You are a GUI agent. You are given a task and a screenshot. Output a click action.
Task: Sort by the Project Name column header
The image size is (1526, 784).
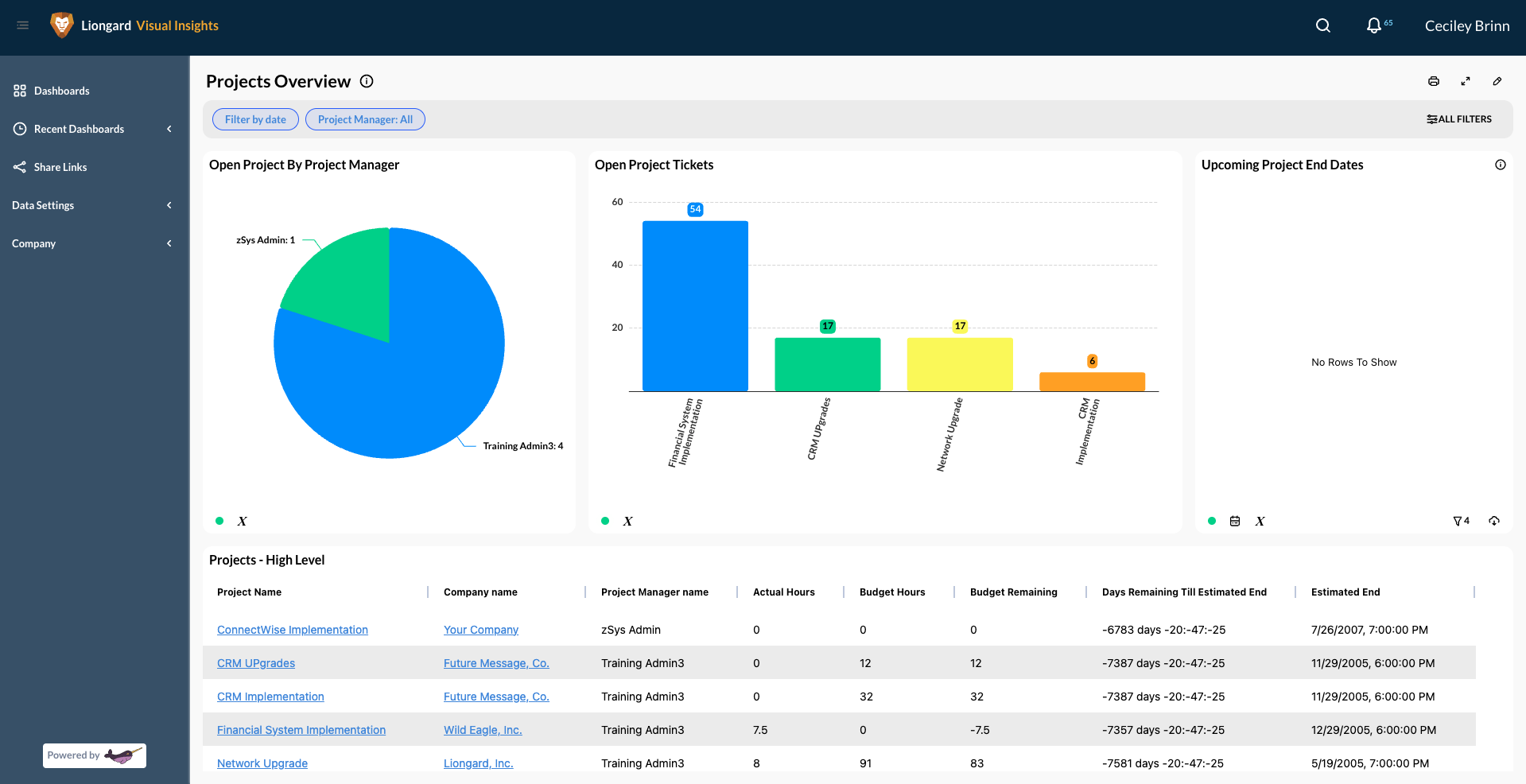249,592
